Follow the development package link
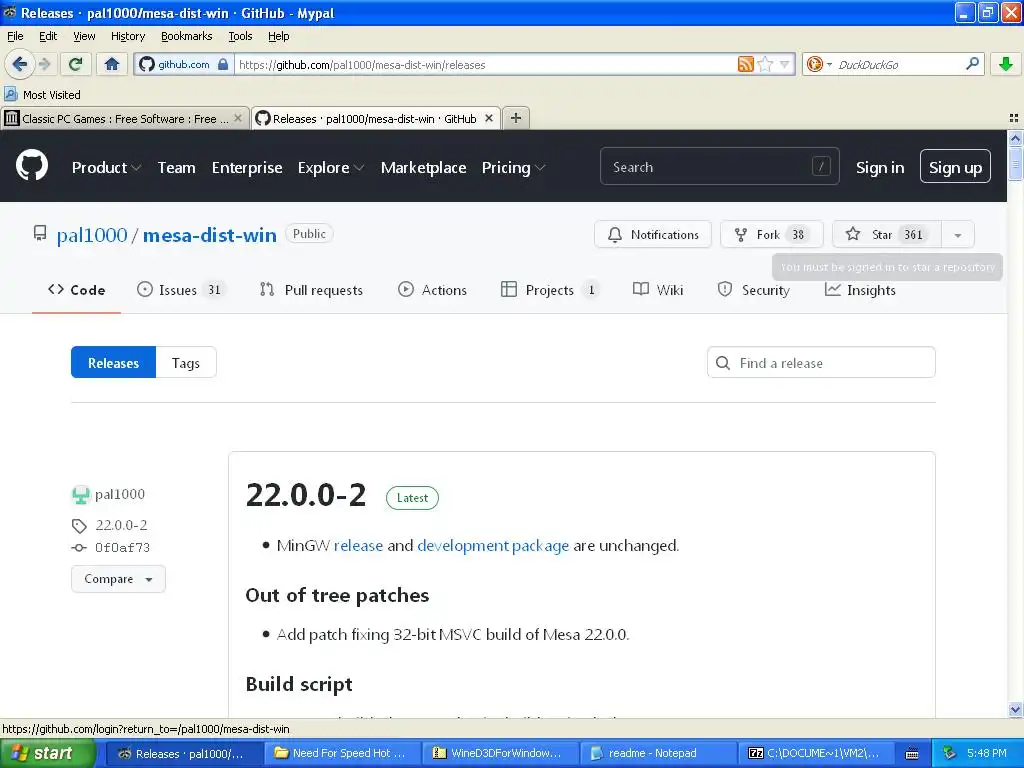The height and width of the screenshot is (768, 1024). click(493, 545)
